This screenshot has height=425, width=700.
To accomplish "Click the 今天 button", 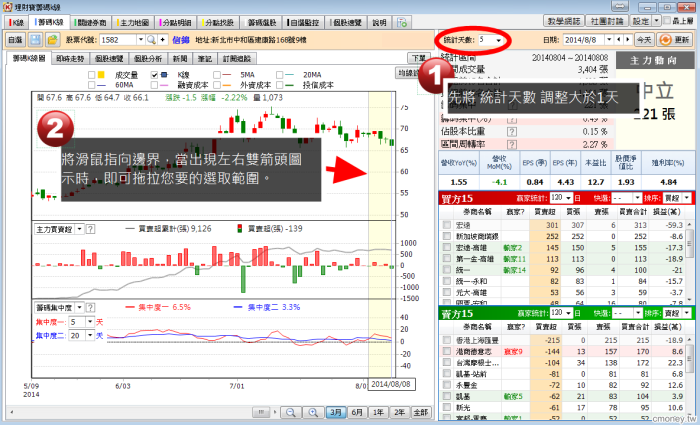I will pos(645,39).
